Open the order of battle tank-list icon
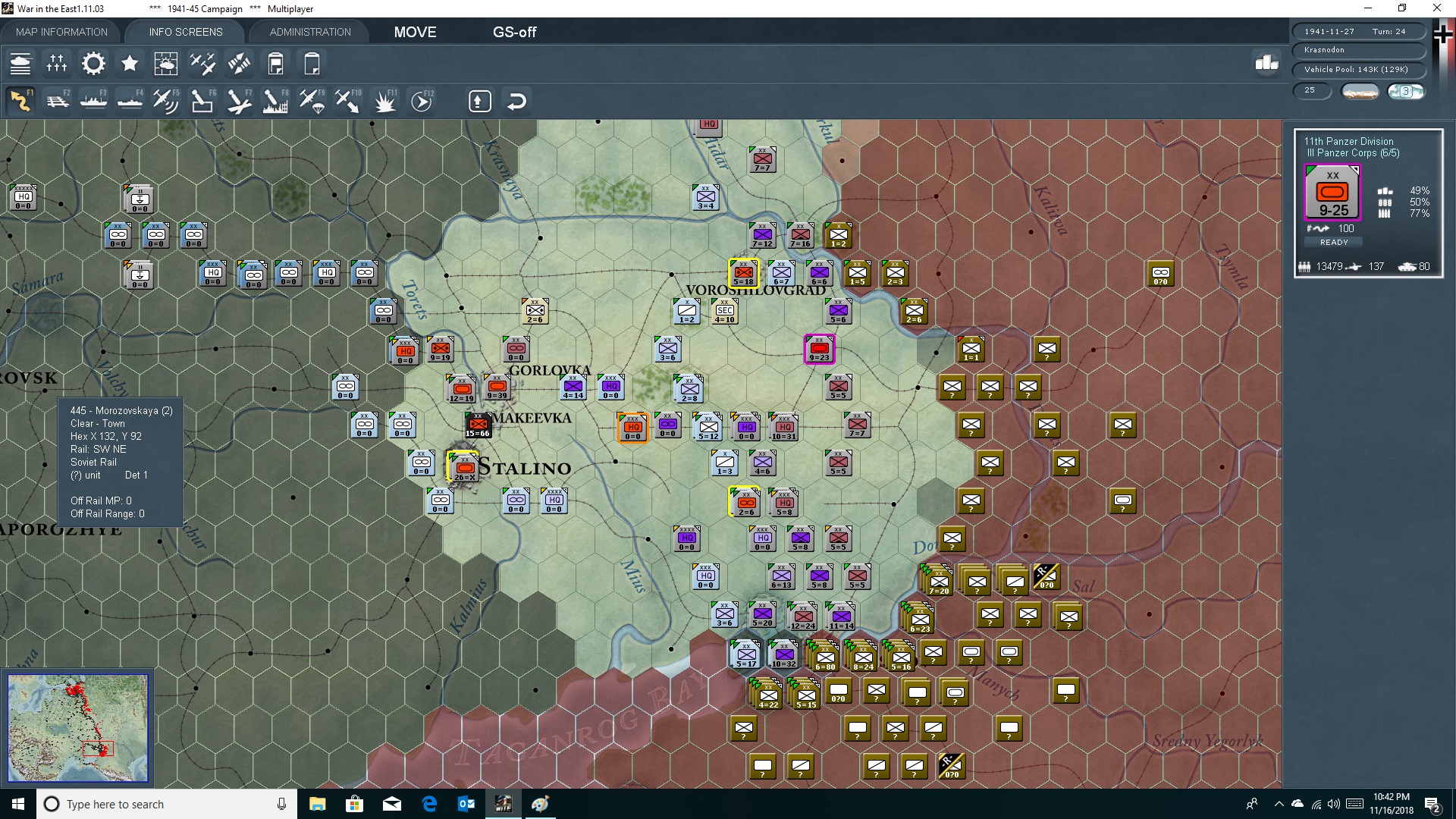 pyautogui.click(x=20, y=64)
